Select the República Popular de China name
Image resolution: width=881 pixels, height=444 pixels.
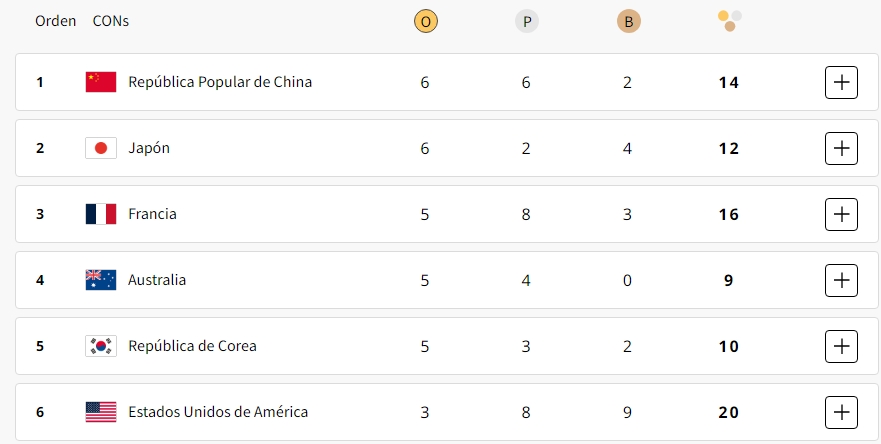click(x=220, y=82)
